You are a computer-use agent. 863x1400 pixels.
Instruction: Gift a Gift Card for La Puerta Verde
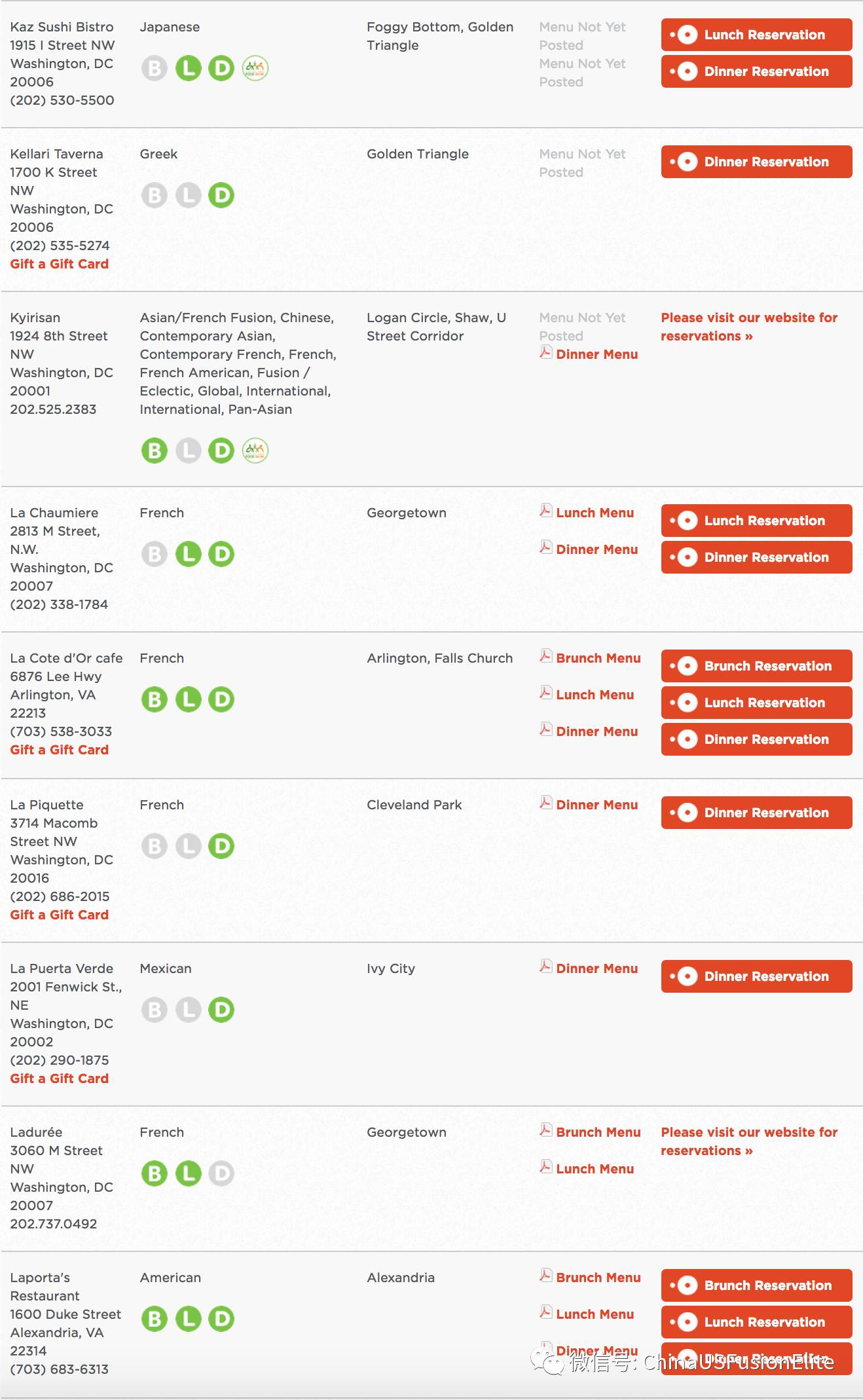(x=60, y=1078)
